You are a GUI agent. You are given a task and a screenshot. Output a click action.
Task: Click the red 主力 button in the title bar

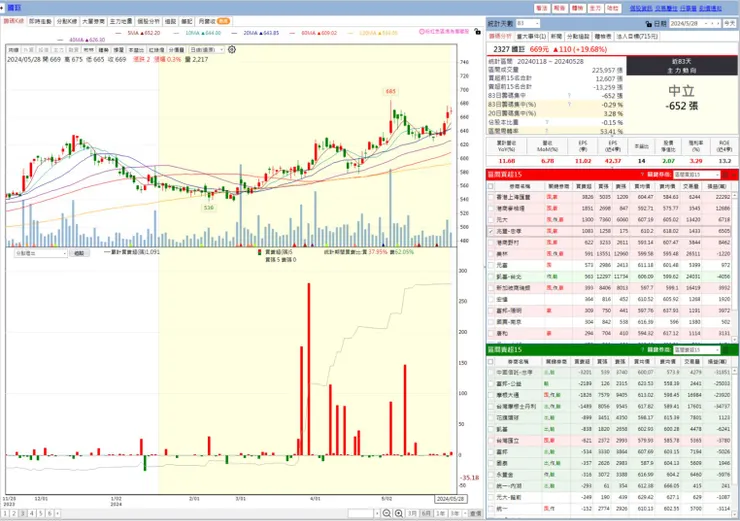click(595, 8)
